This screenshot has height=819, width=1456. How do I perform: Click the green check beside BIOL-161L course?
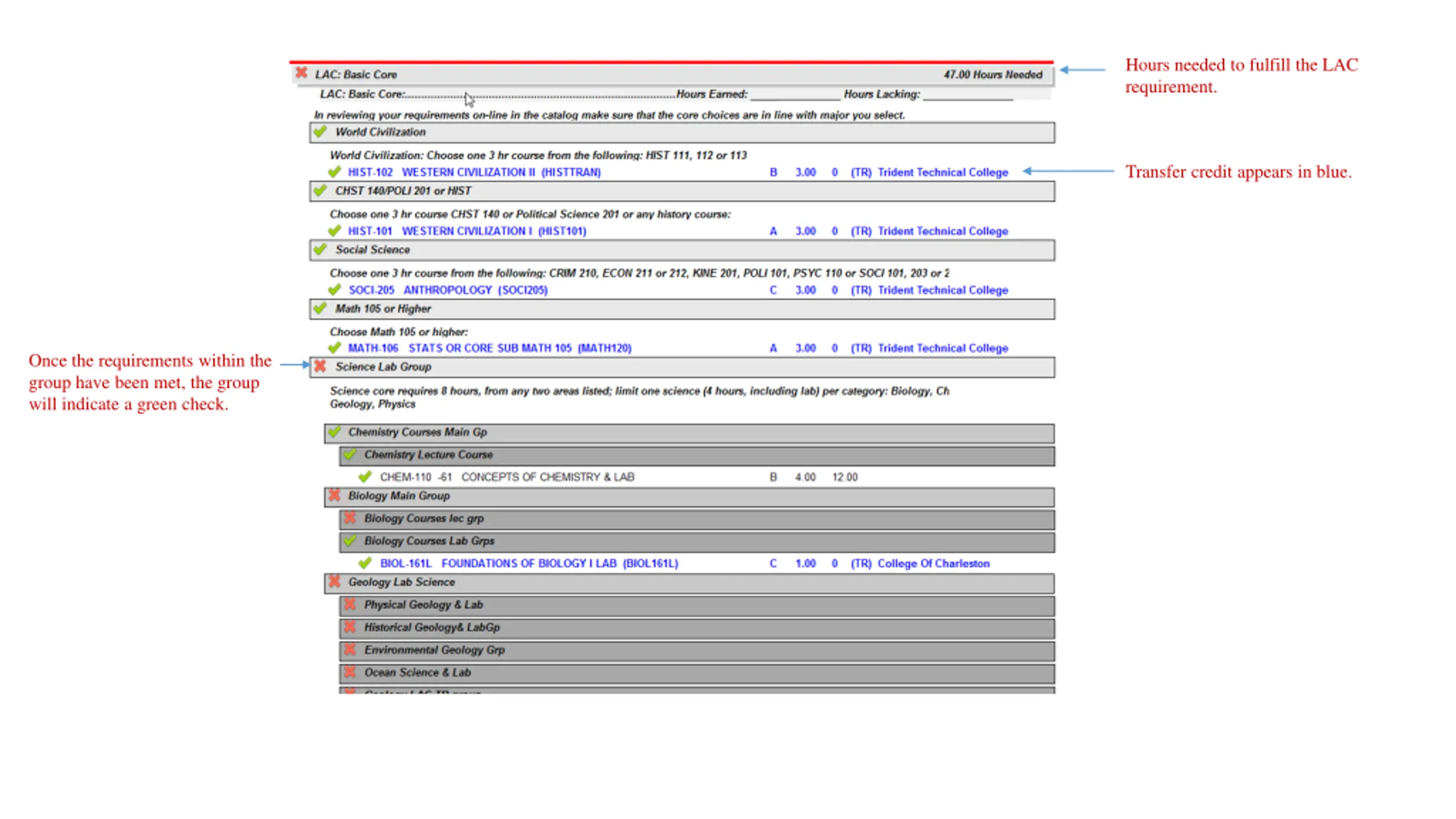[365, 563]
